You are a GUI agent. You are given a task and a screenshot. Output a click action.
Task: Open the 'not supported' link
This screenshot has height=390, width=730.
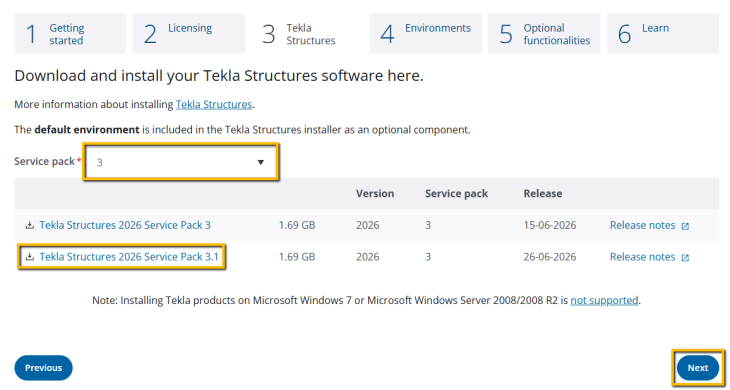coord(604,300)
